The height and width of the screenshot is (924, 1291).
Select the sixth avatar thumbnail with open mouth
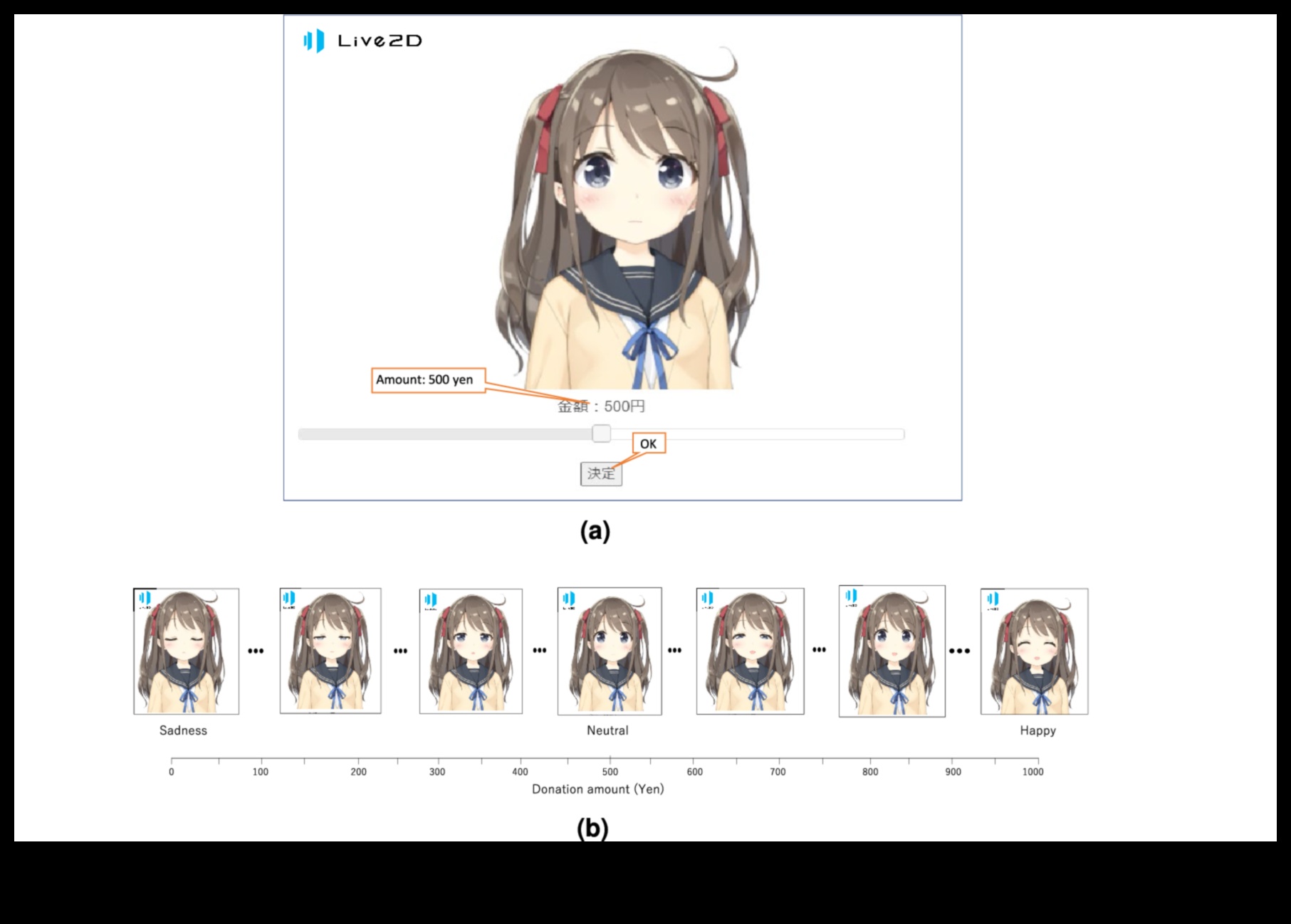pos(892,651)
